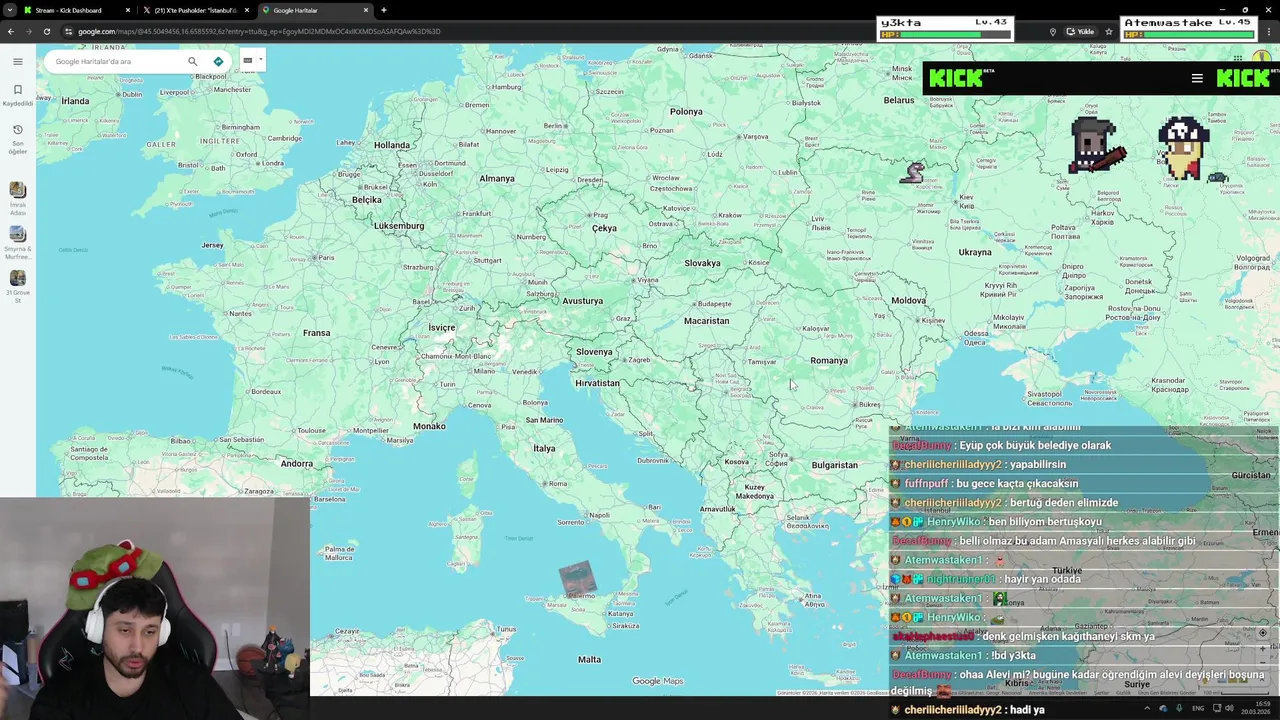Click the Polonya country label
The height and width of the screenshot is (720, 1280).
click(686, 111)
